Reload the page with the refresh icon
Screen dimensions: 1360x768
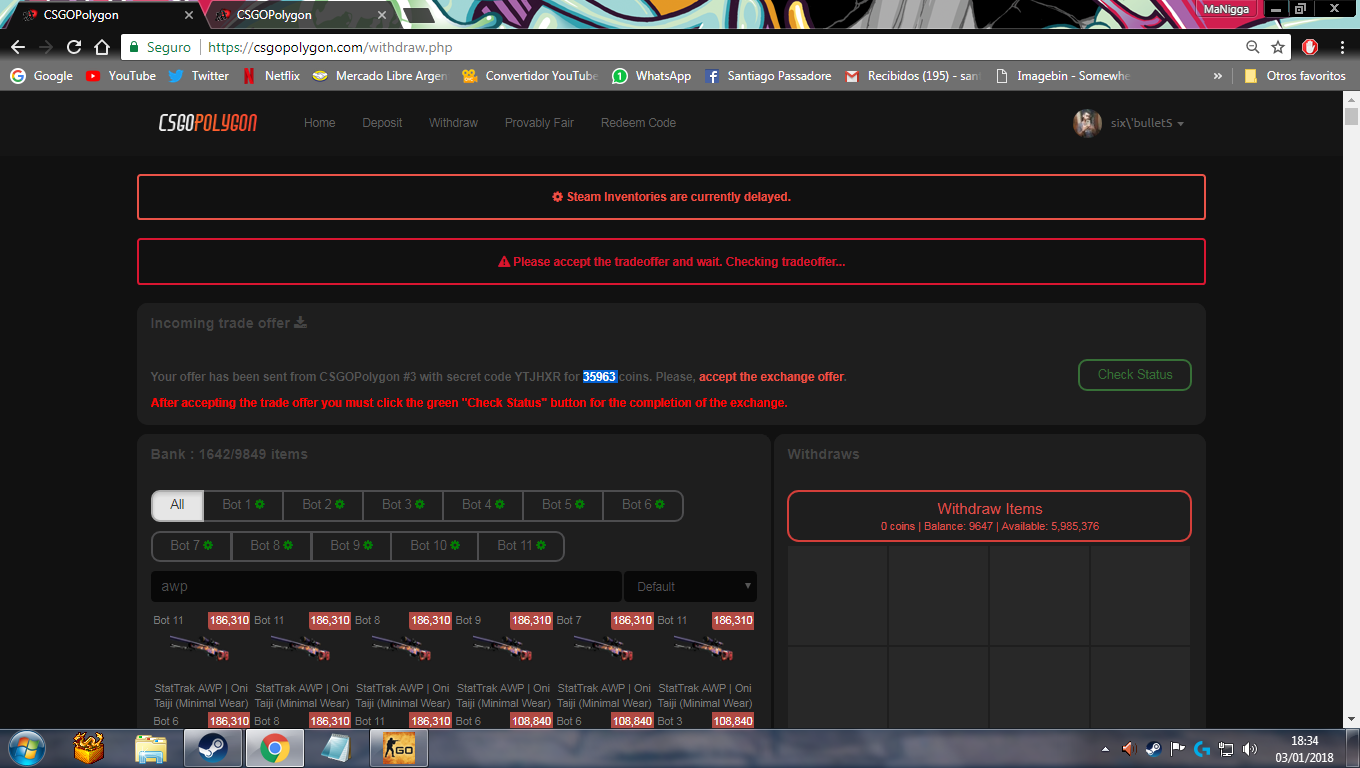(74, 47)
